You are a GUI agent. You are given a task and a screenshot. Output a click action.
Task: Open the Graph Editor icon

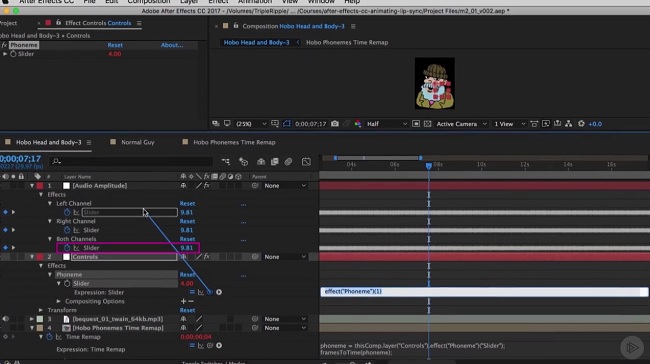click(x=306, y=162)
